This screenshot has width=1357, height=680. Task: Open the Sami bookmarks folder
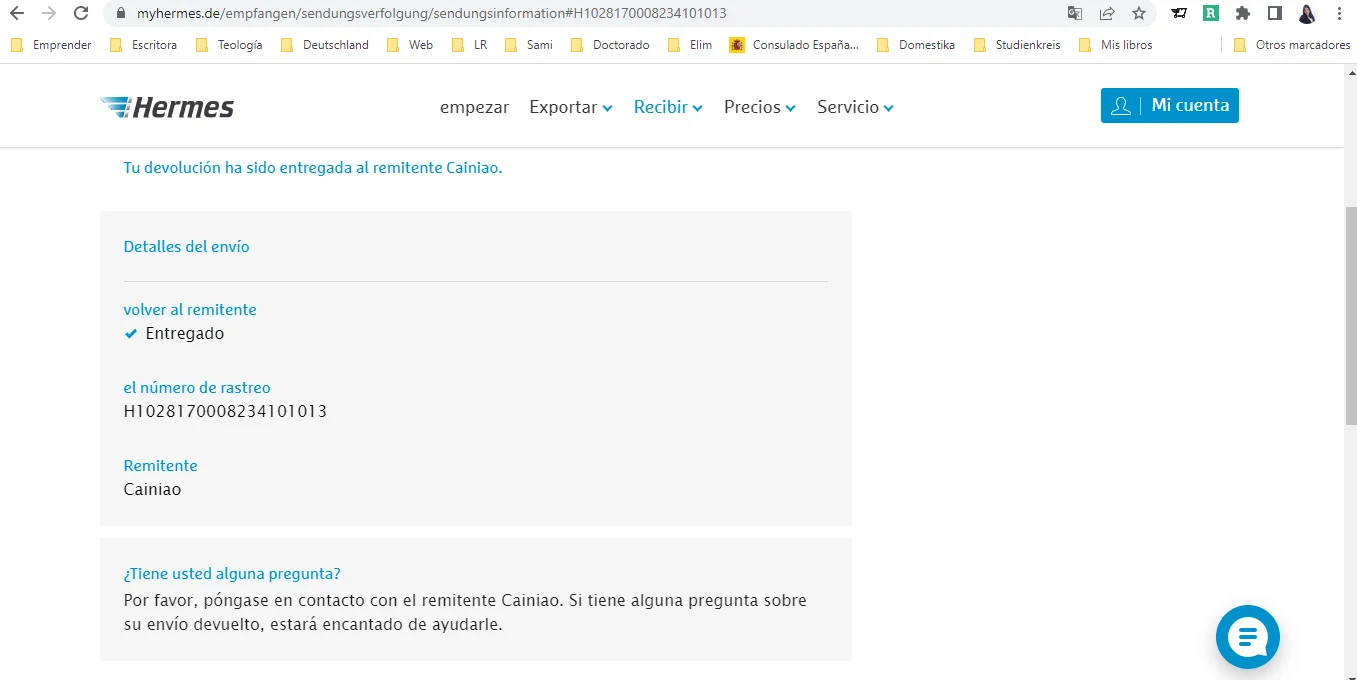coord(529,45)
